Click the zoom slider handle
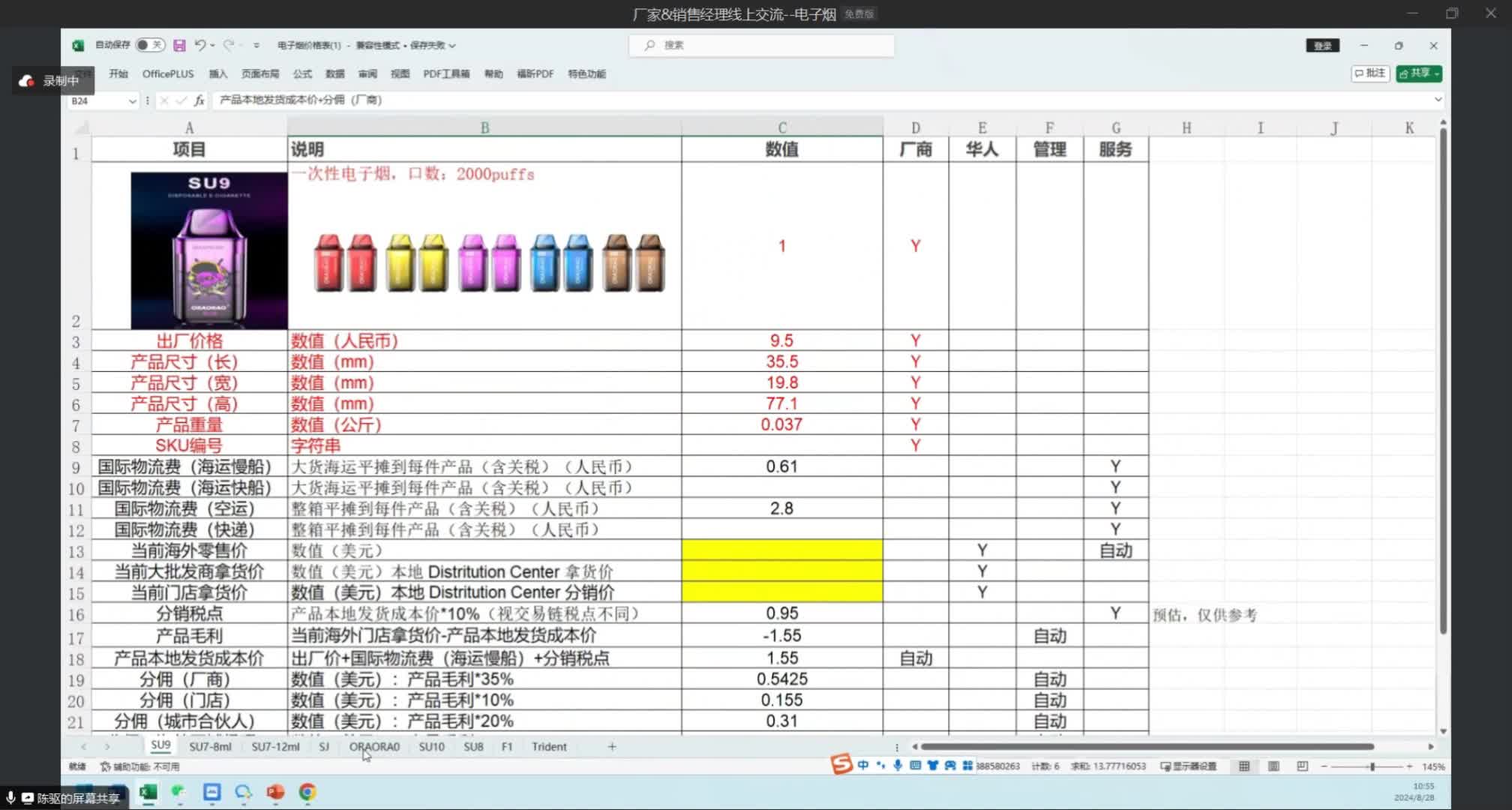 [1372, 766]
